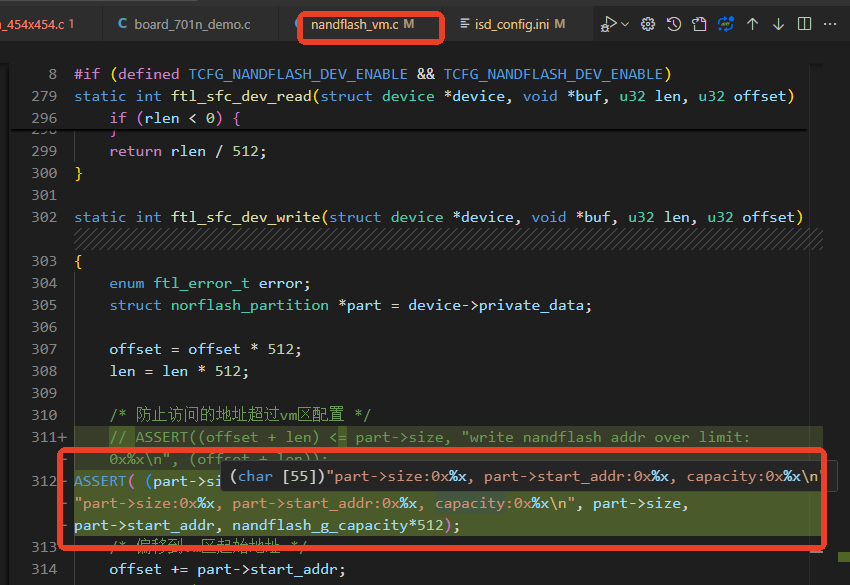The image size is (850, 585).
Task: Go to next change with down arrow
Action: tap(778, 24)
